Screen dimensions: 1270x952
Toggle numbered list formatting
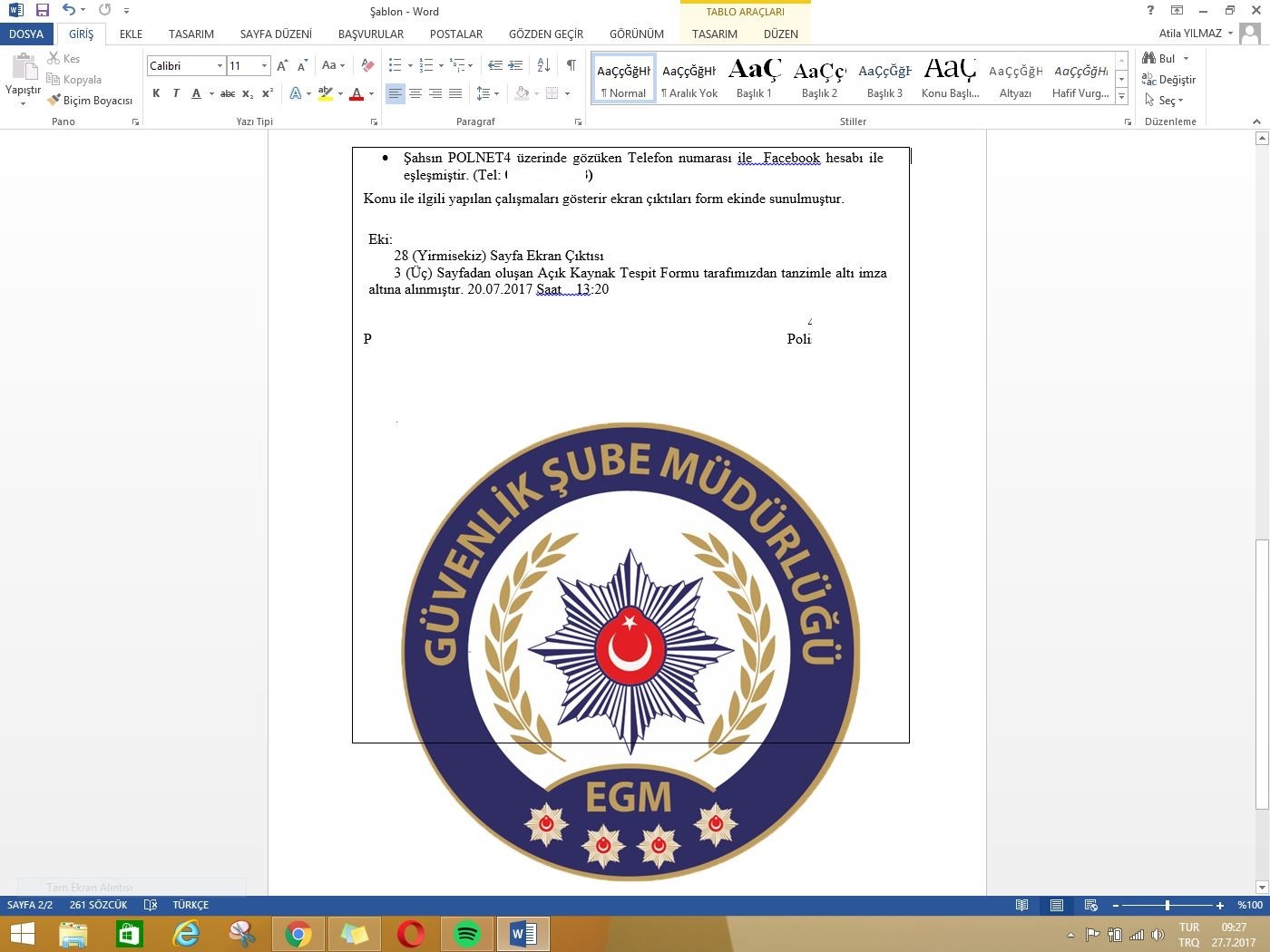pyautogui.click(x=425, y=65)
